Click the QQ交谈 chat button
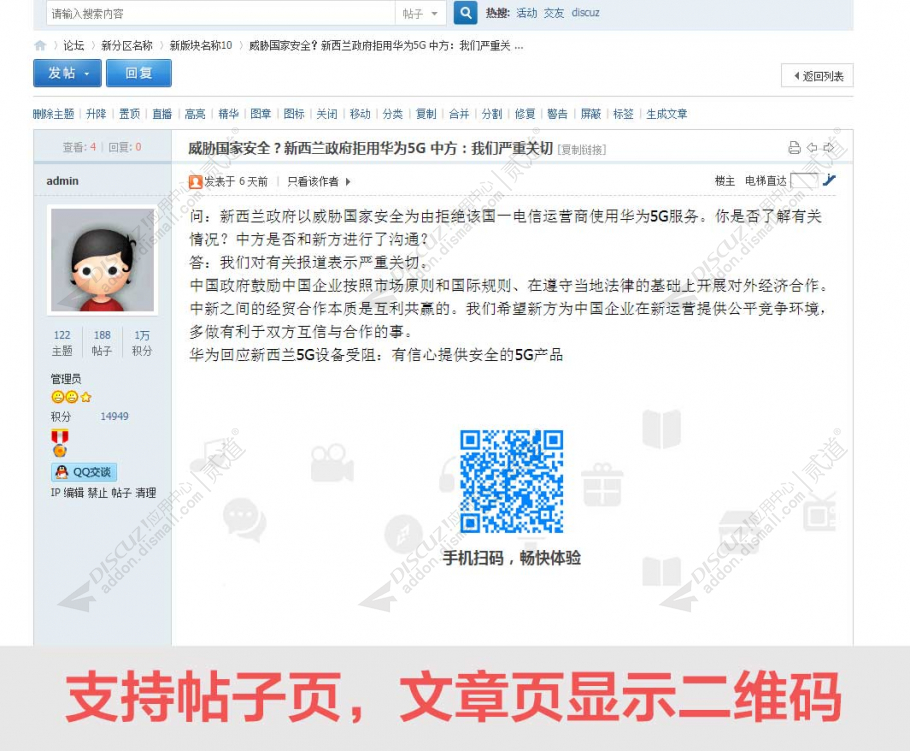Screen dimensions: 910x751 click(x=84, y=472)
